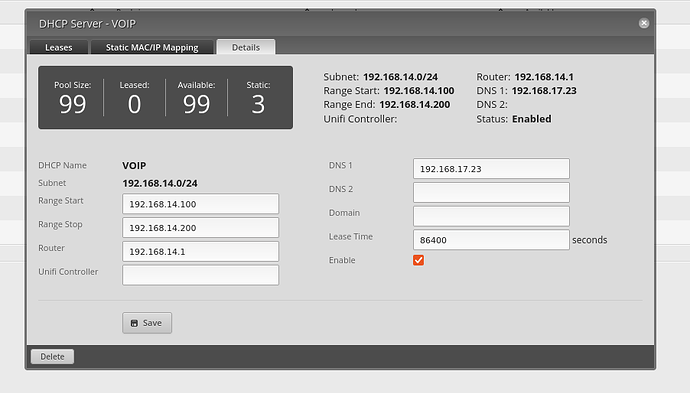
Task: Click the empty Unifi Controller field
Action: pos(201,275)
